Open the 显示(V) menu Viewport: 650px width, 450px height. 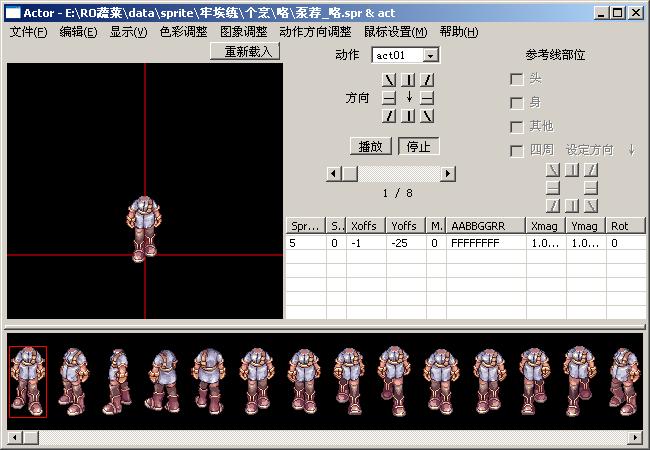click(129, 32)
